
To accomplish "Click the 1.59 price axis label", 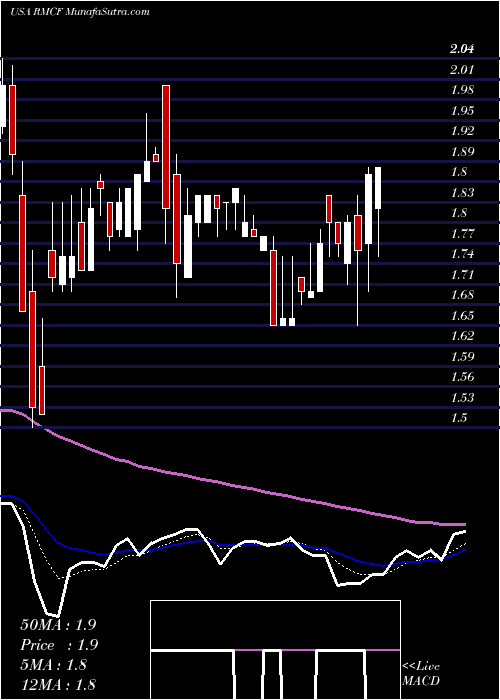I will click(462, 357).
